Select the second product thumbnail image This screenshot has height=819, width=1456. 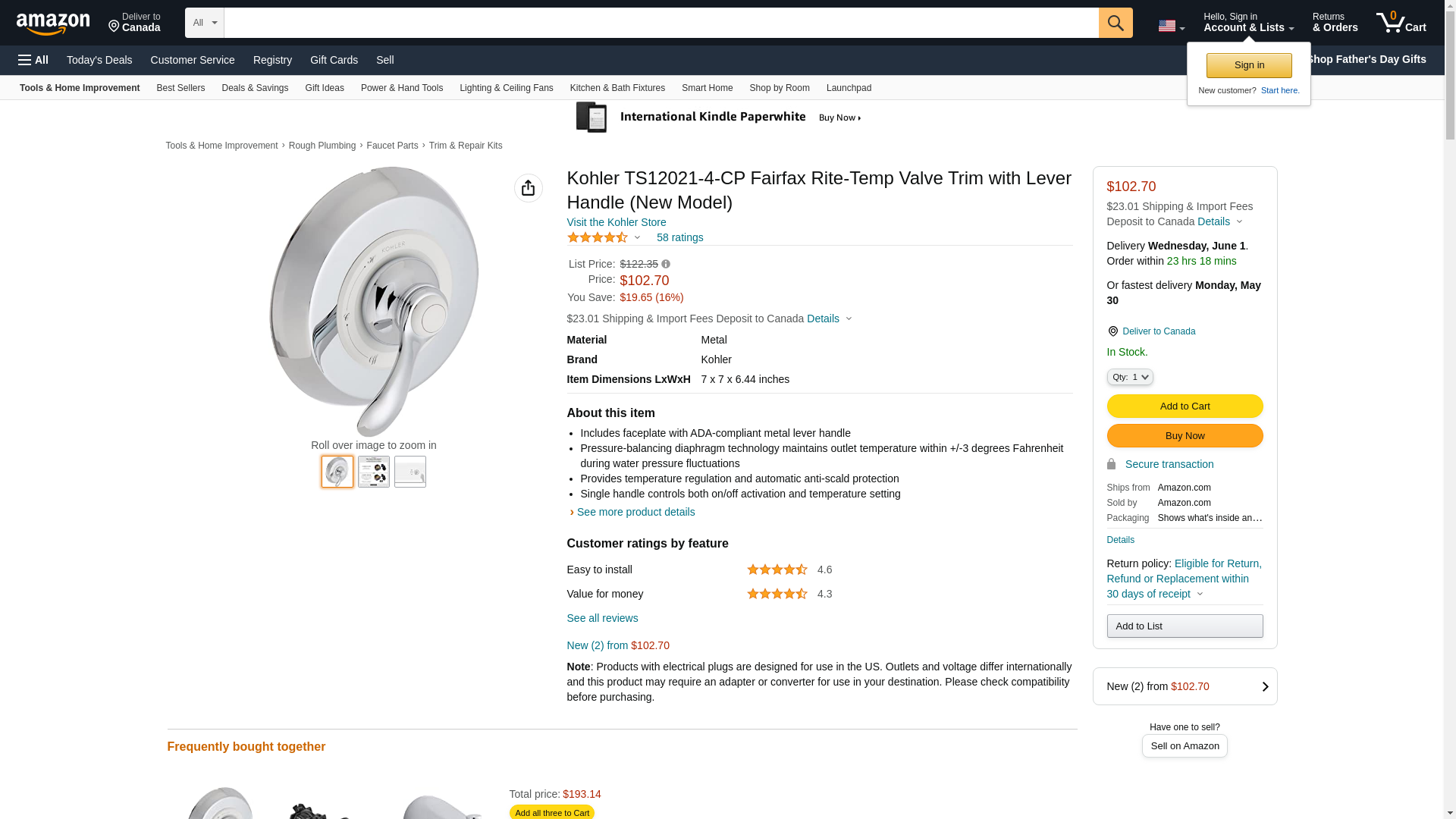[x=374, y=472]
